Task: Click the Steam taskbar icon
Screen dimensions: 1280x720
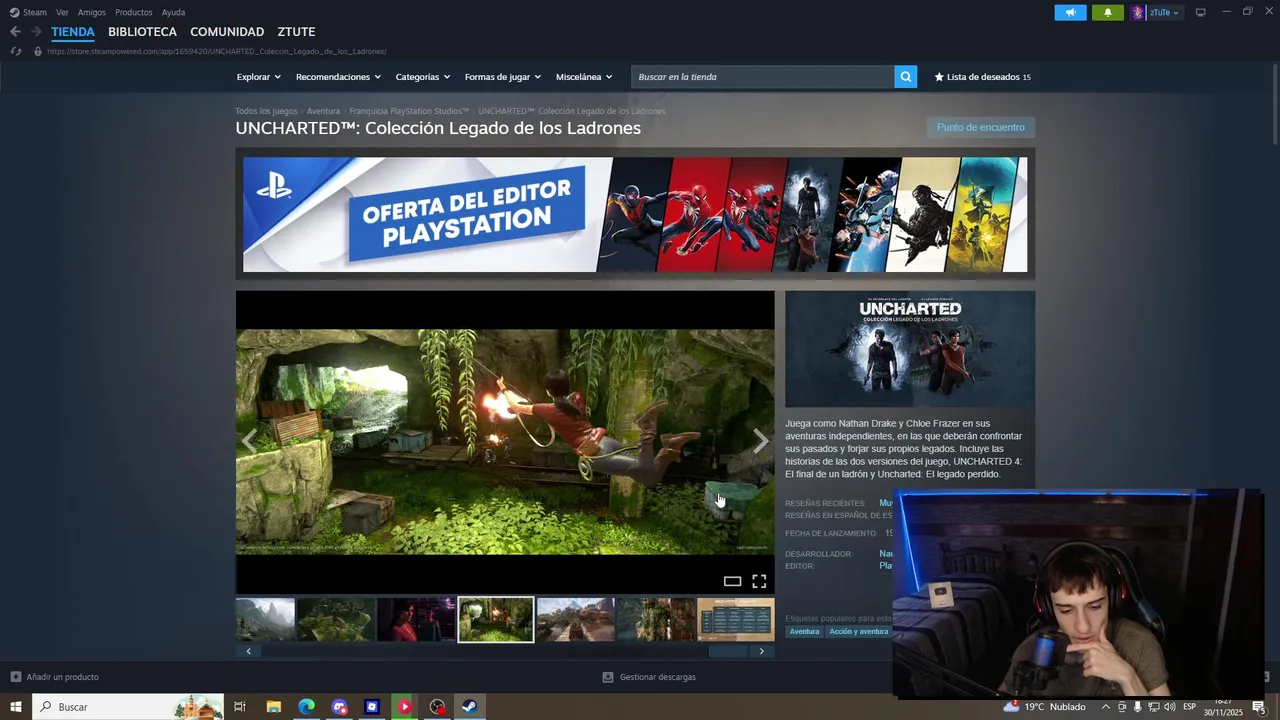Action: (469, 707)
